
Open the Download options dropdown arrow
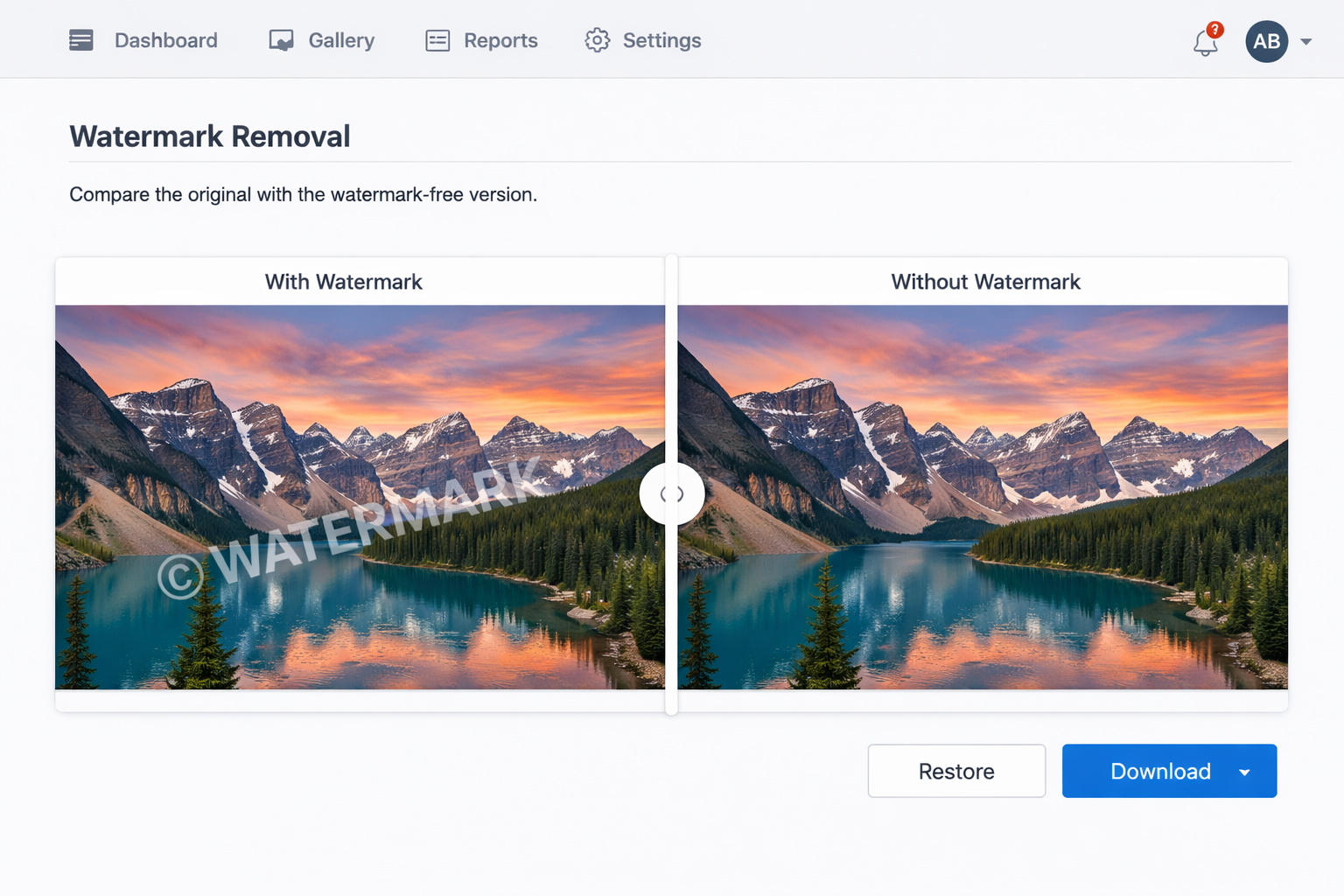[1244, 772]
